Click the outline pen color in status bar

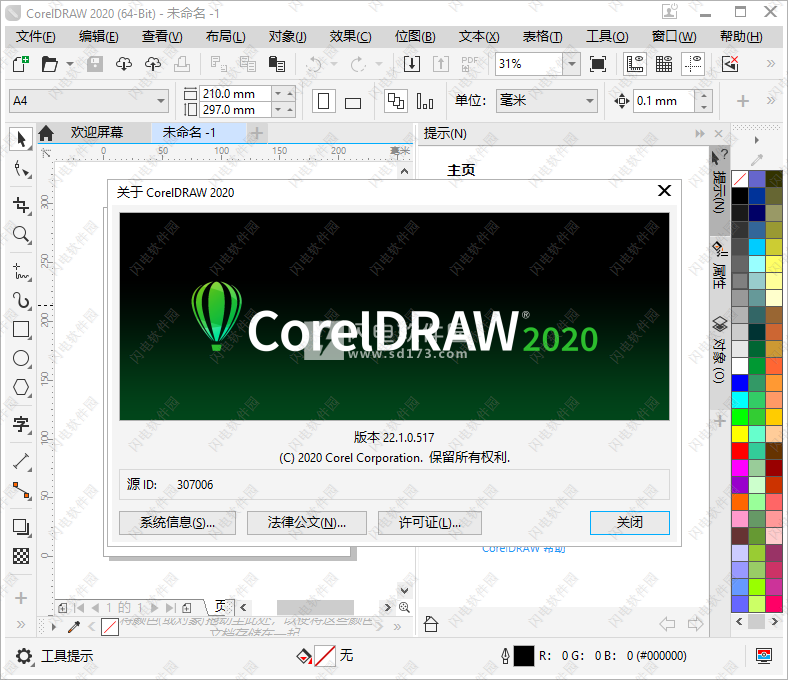523,656
